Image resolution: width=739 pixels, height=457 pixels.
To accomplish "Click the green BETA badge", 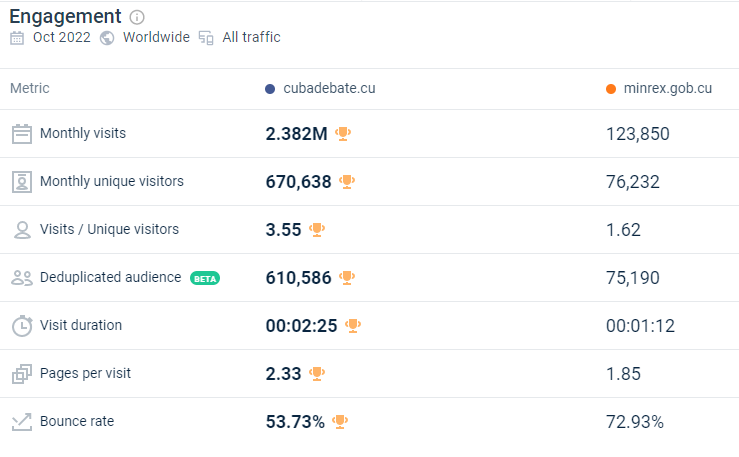I will tap(204, 278).
